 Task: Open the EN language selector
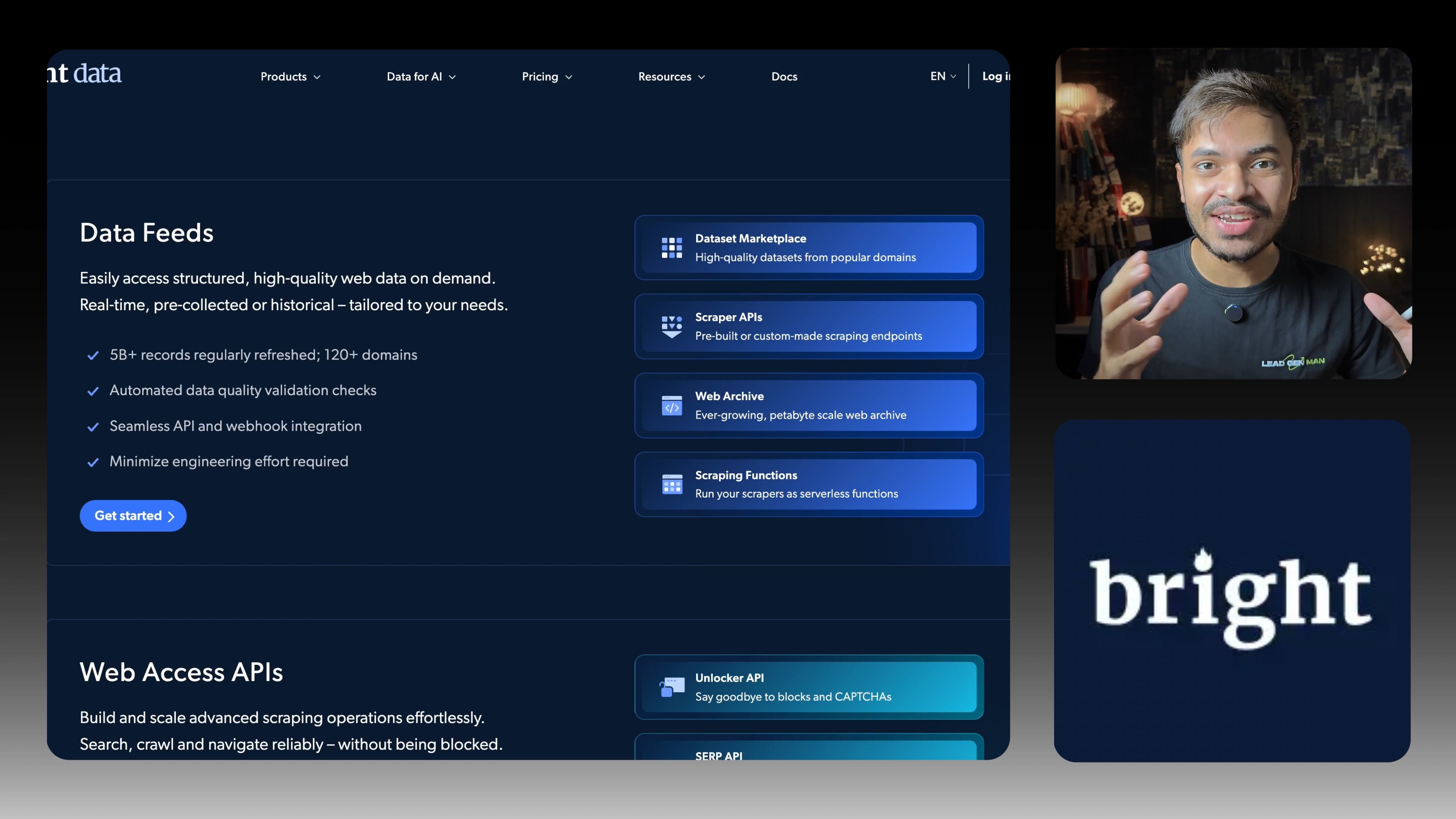coord(943,76)
